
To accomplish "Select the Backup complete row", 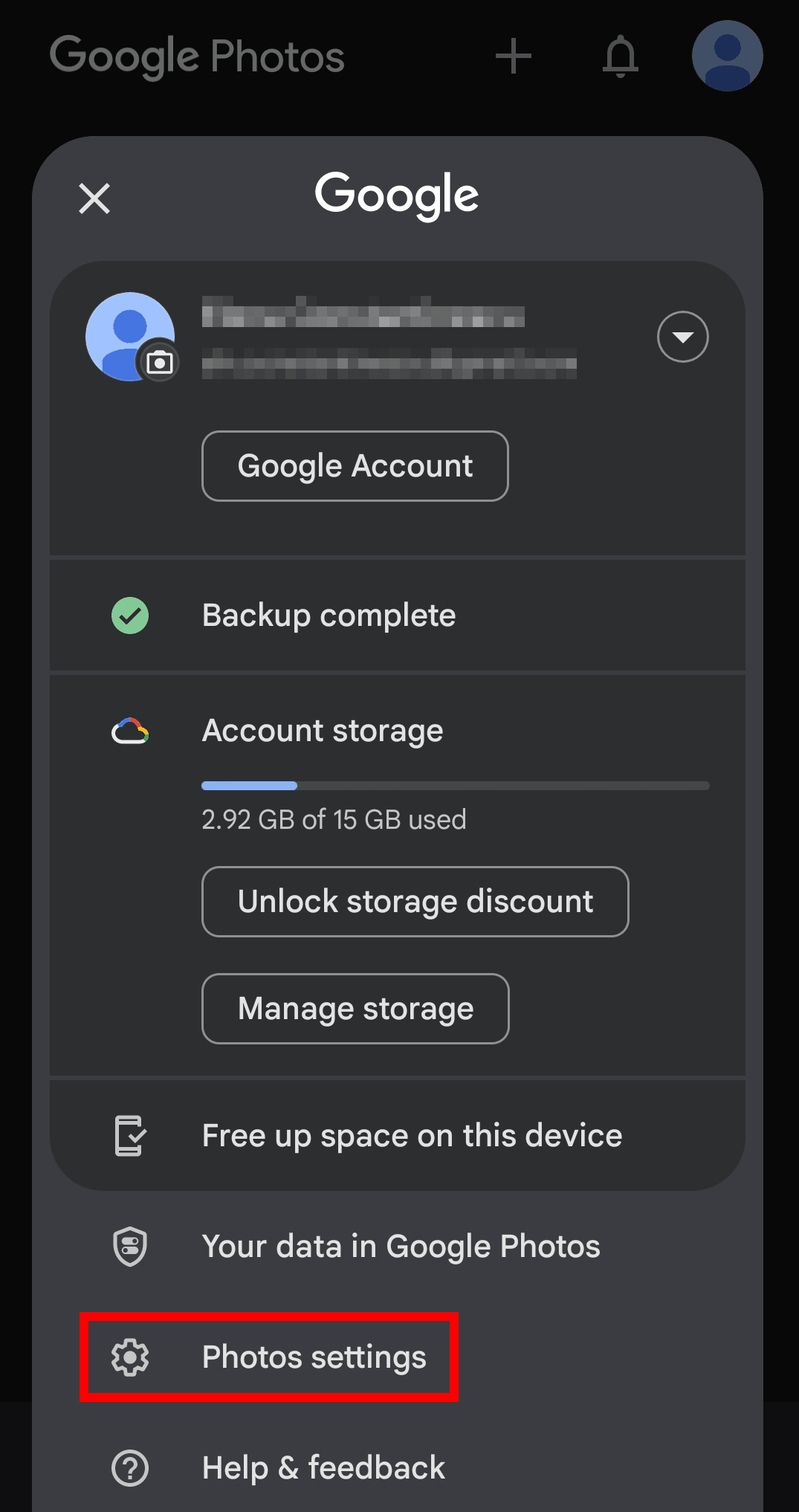I will click(x=329, y=616).
